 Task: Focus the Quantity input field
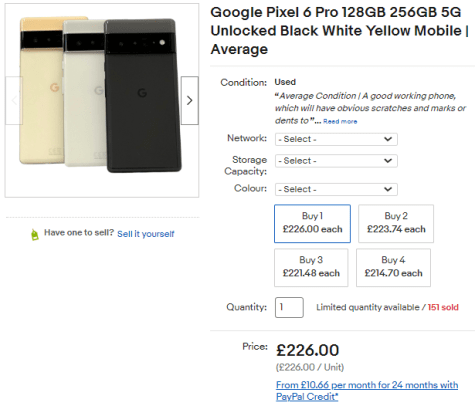[x=289, y=307]
